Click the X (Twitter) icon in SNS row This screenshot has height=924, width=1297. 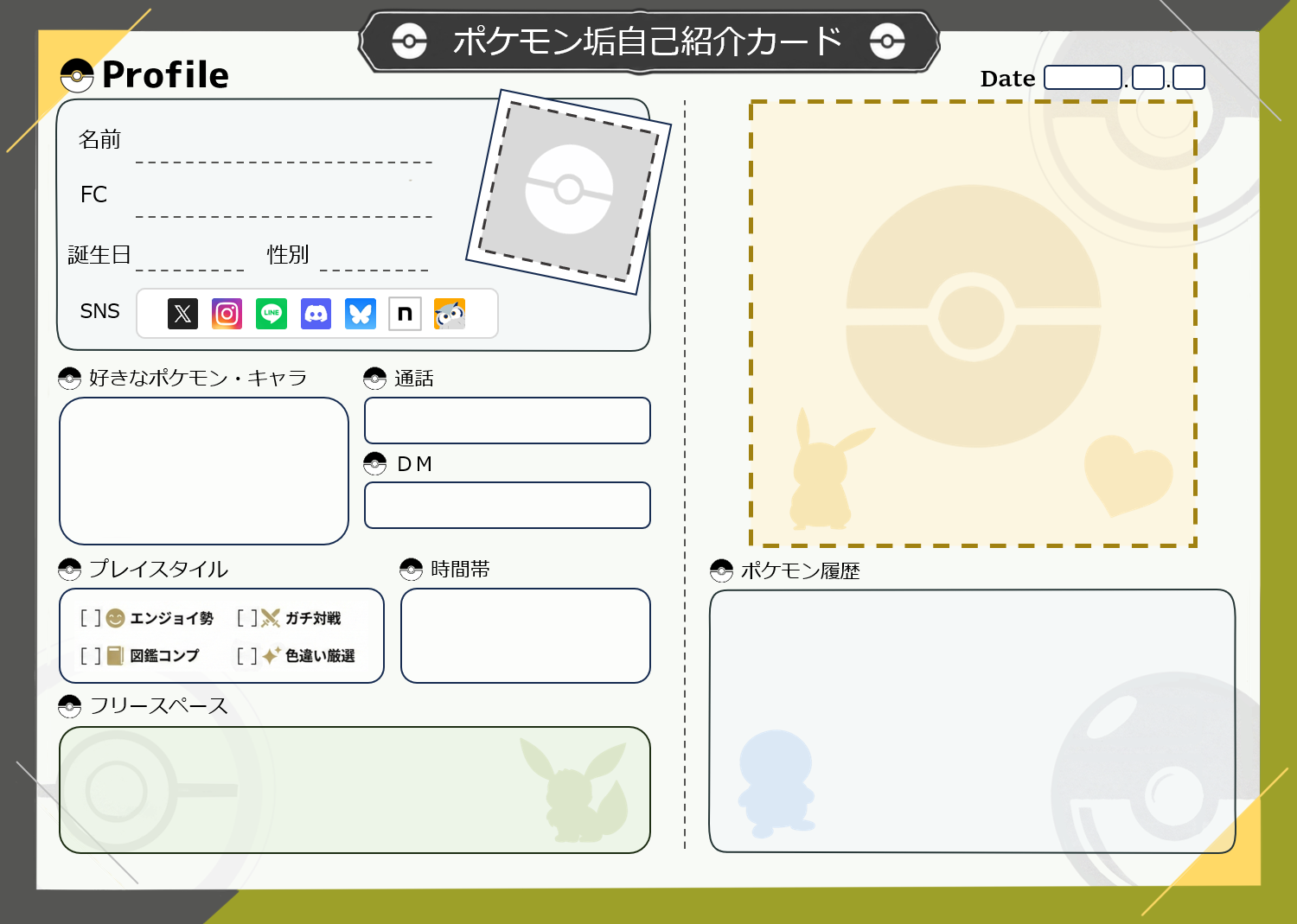tap(182, 314)
